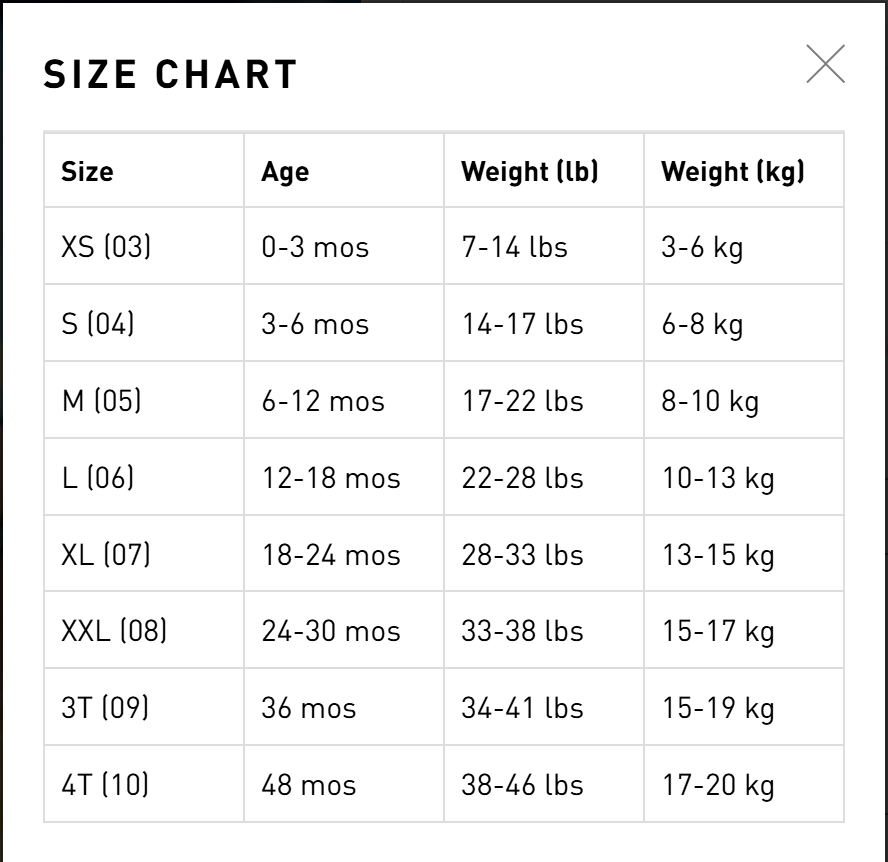This screenshot has height=862, width=888.
Task: Click the M (05) size cell
Action: (x=101, y=401)
